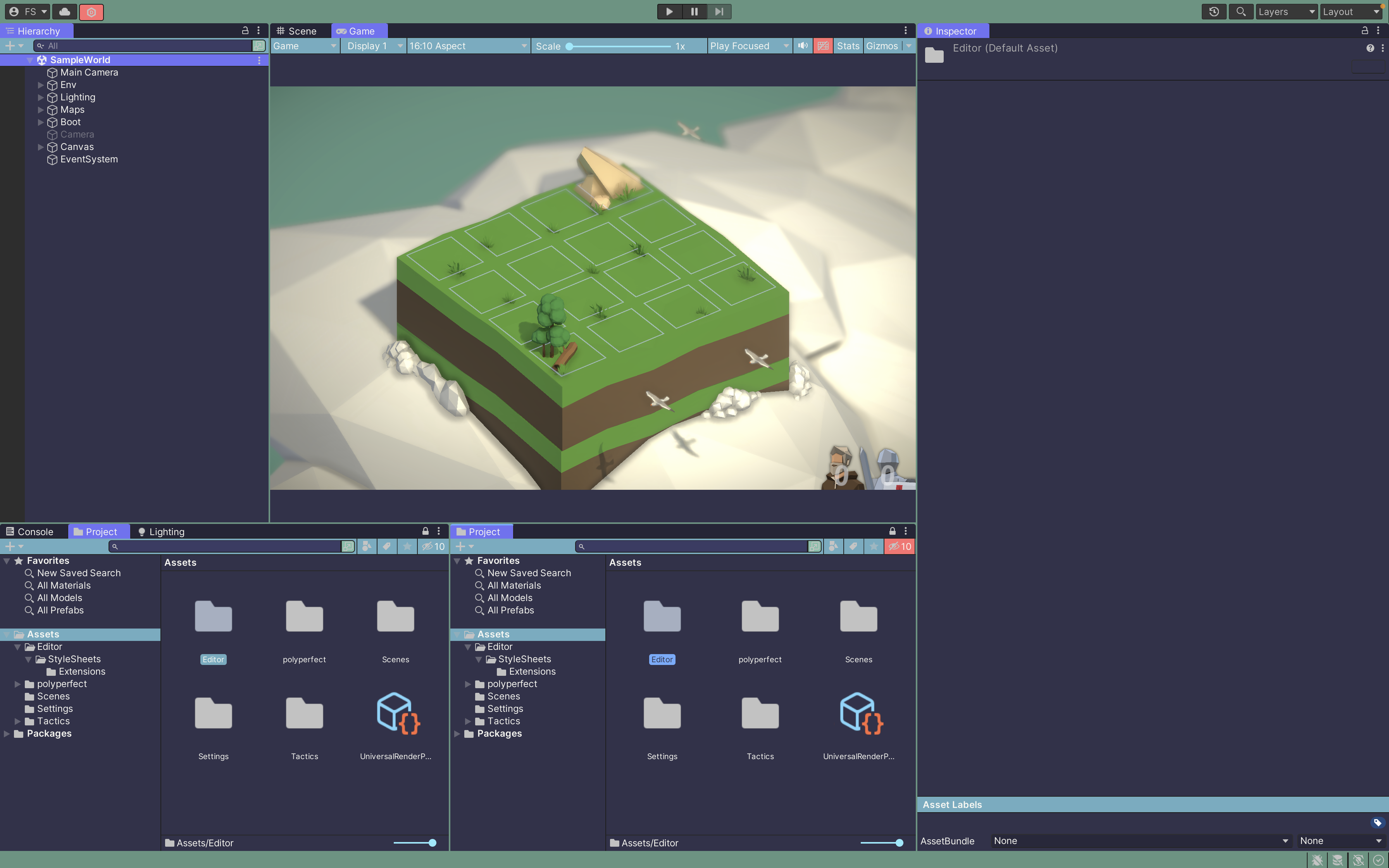The image size is (1389, 868).
Task: Click the Step frame button
Action: point(719,12)
